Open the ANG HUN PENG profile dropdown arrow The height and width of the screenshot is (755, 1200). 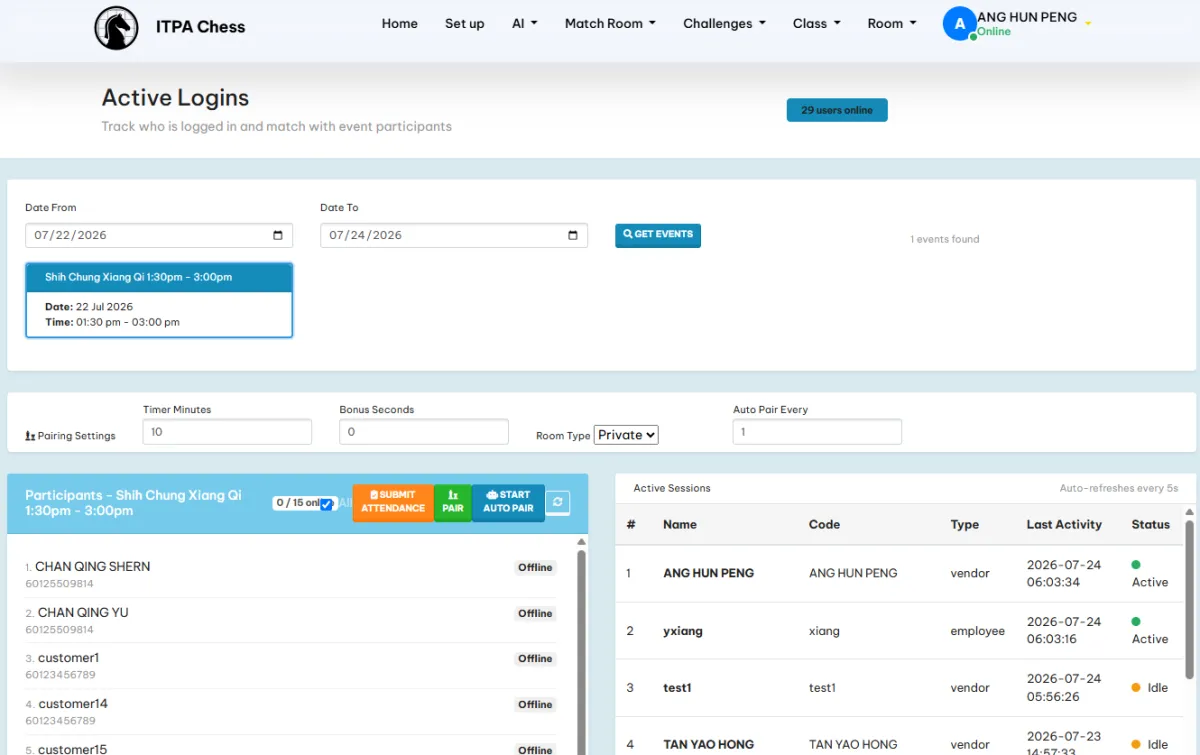click(1088, 24)
